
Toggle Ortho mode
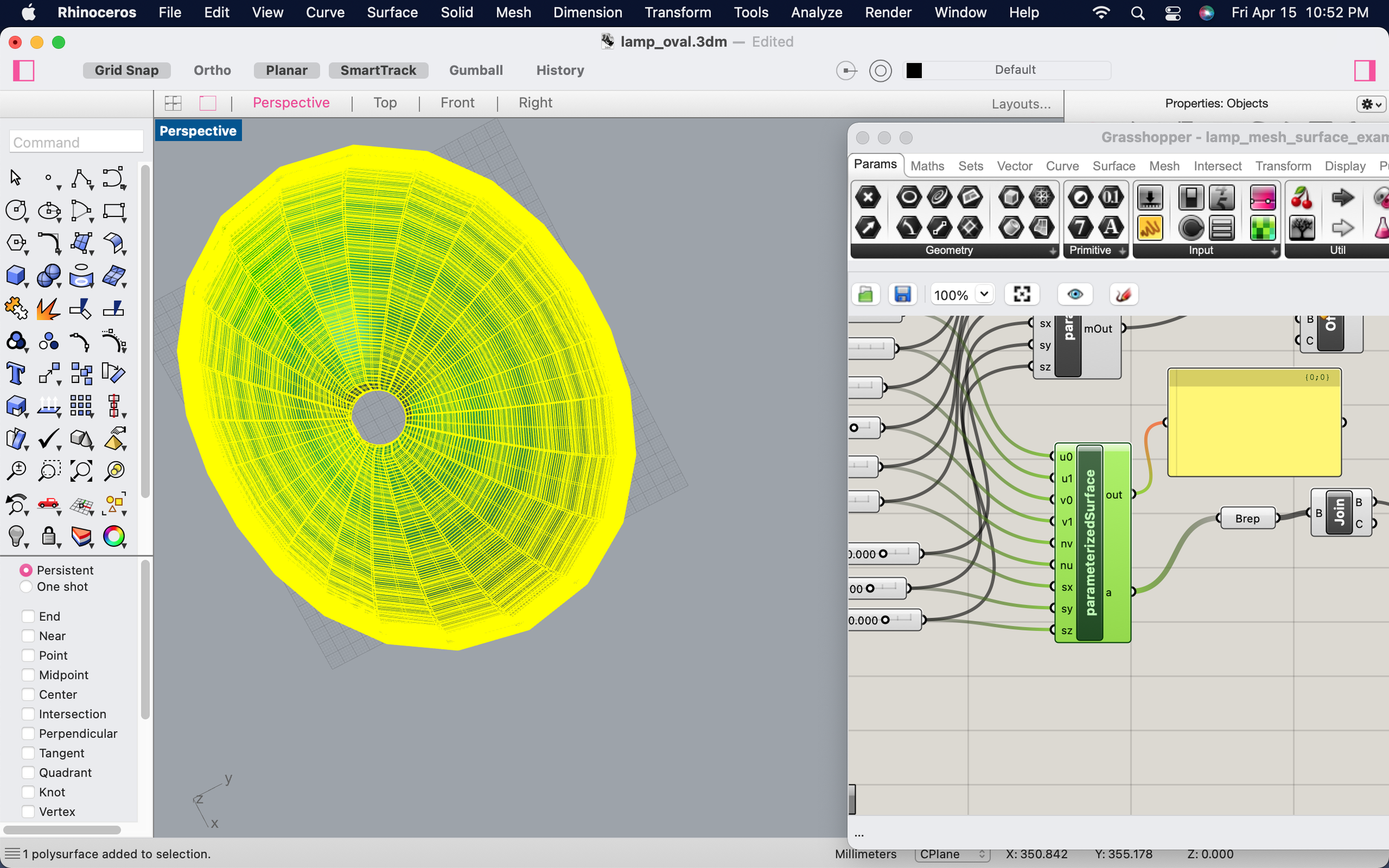(212, 70)
